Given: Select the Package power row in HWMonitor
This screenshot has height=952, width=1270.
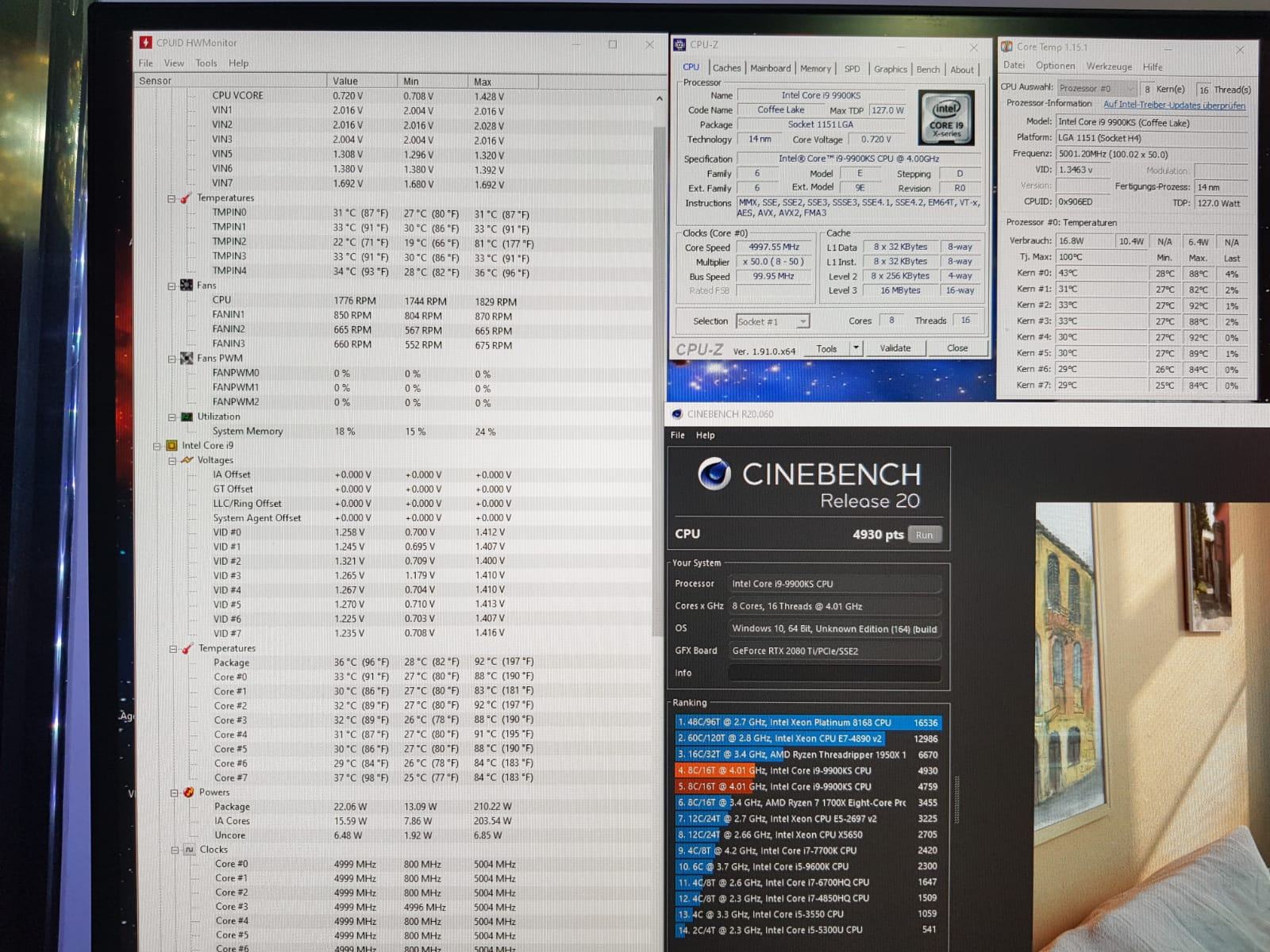Looking at the screenshot, I should [x=393, y=807].
